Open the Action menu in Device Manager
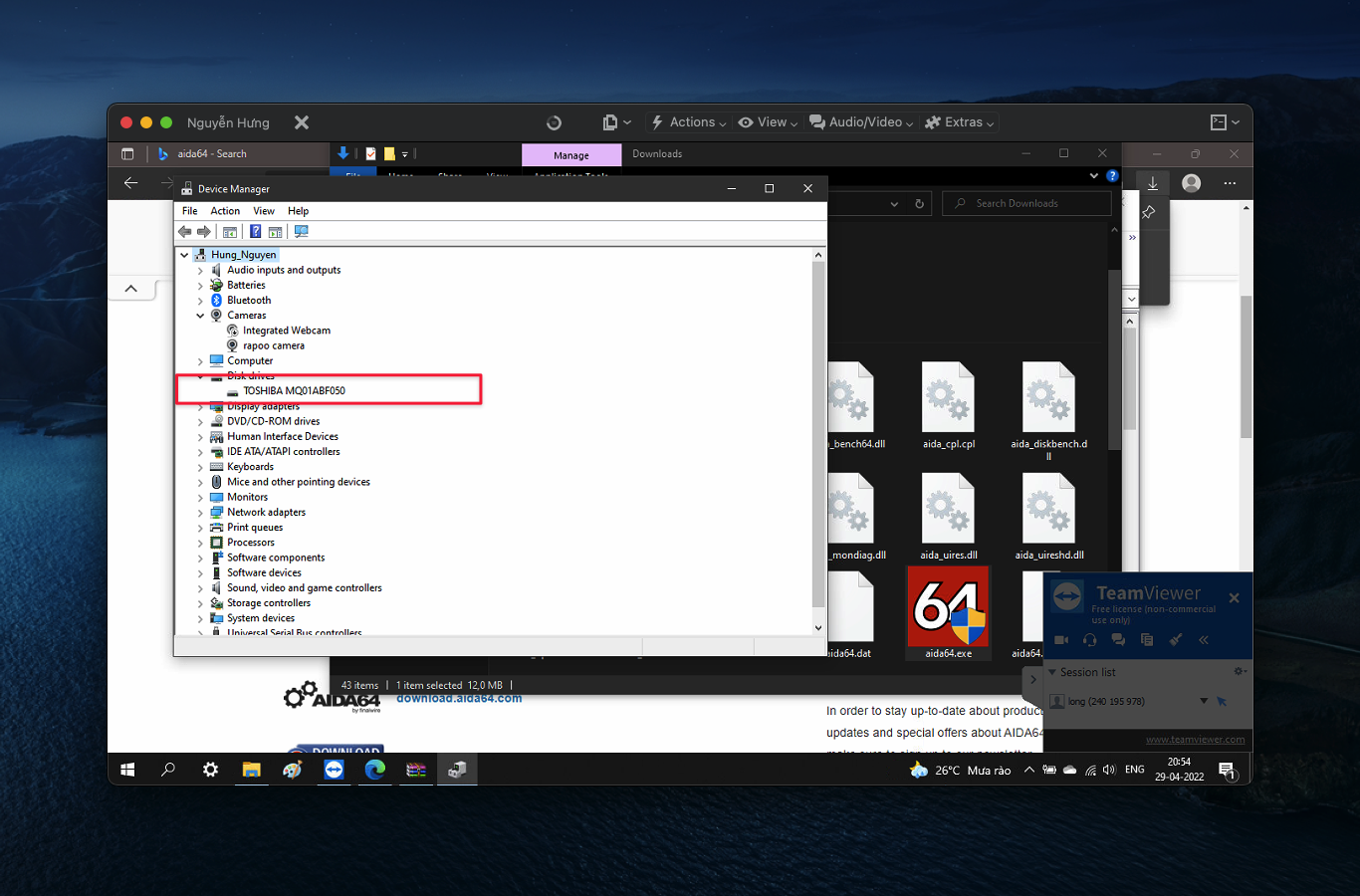 (x=225, y=211)
